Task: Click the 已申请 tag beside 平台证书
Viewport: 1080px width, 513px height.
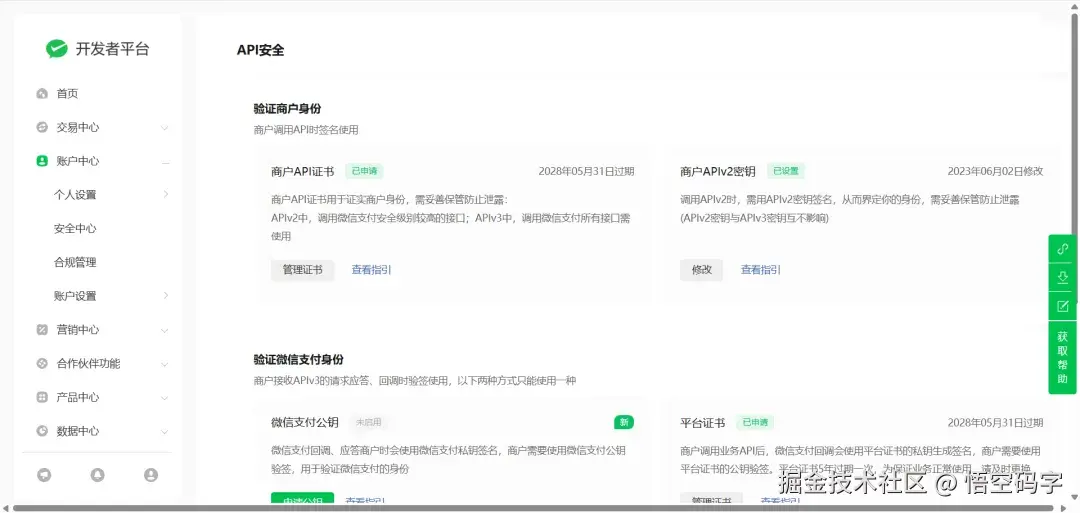Action: 755,423
